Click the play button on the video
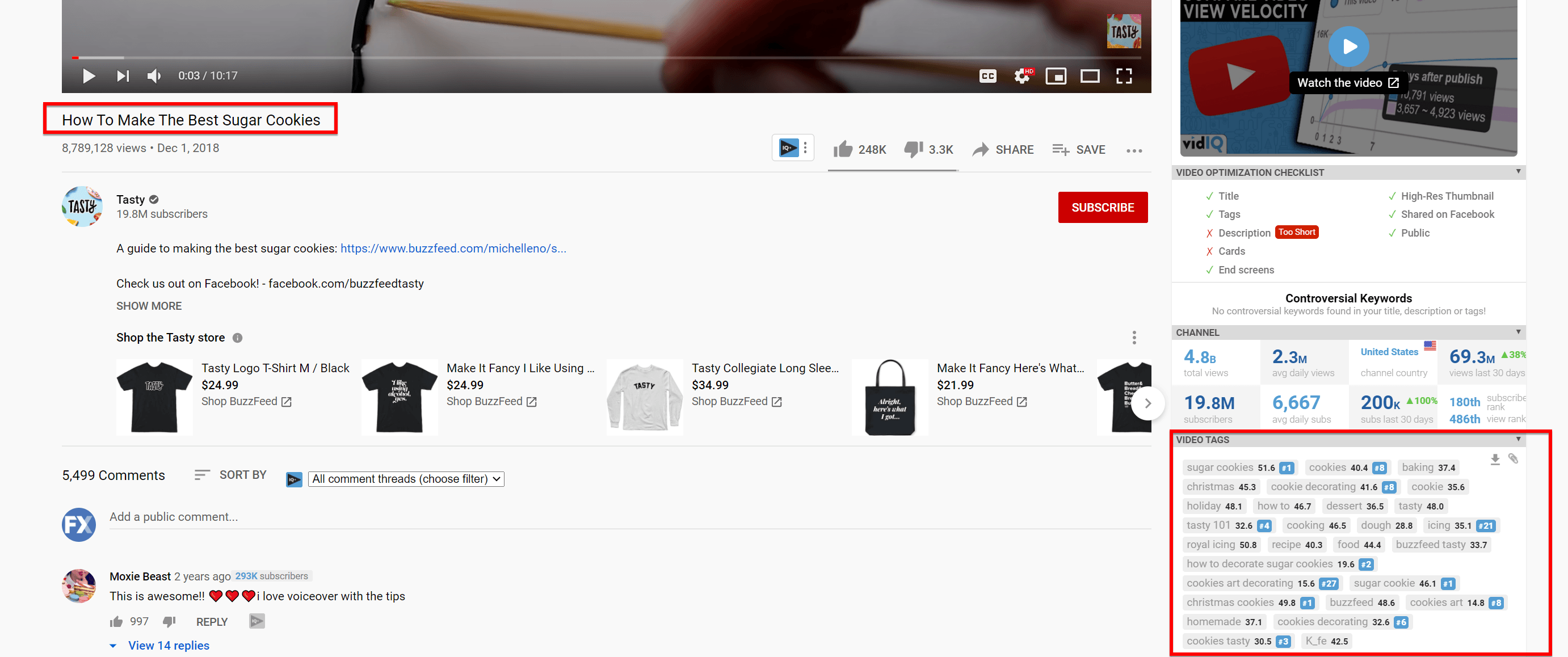Viewport: 1568px width, 657px height. (89, 76)
